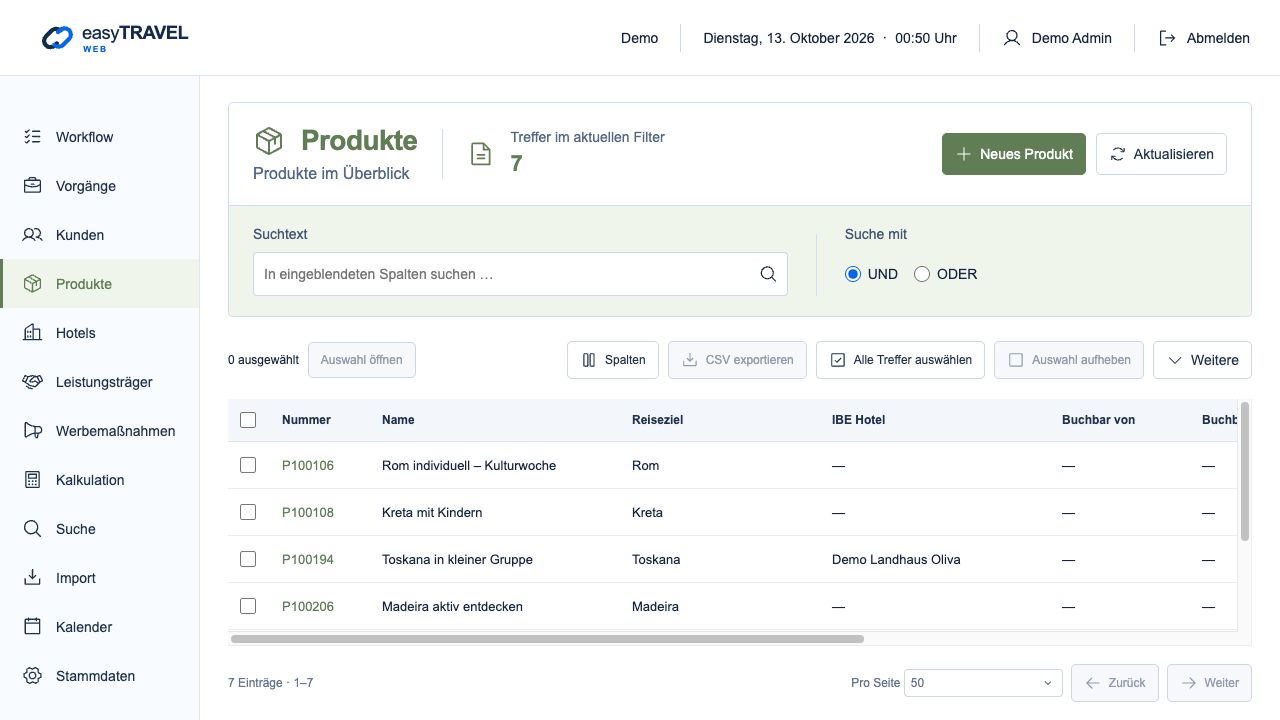
Task: Check the row for P100194
Action: pyautogui.click(x=248, y=559)
